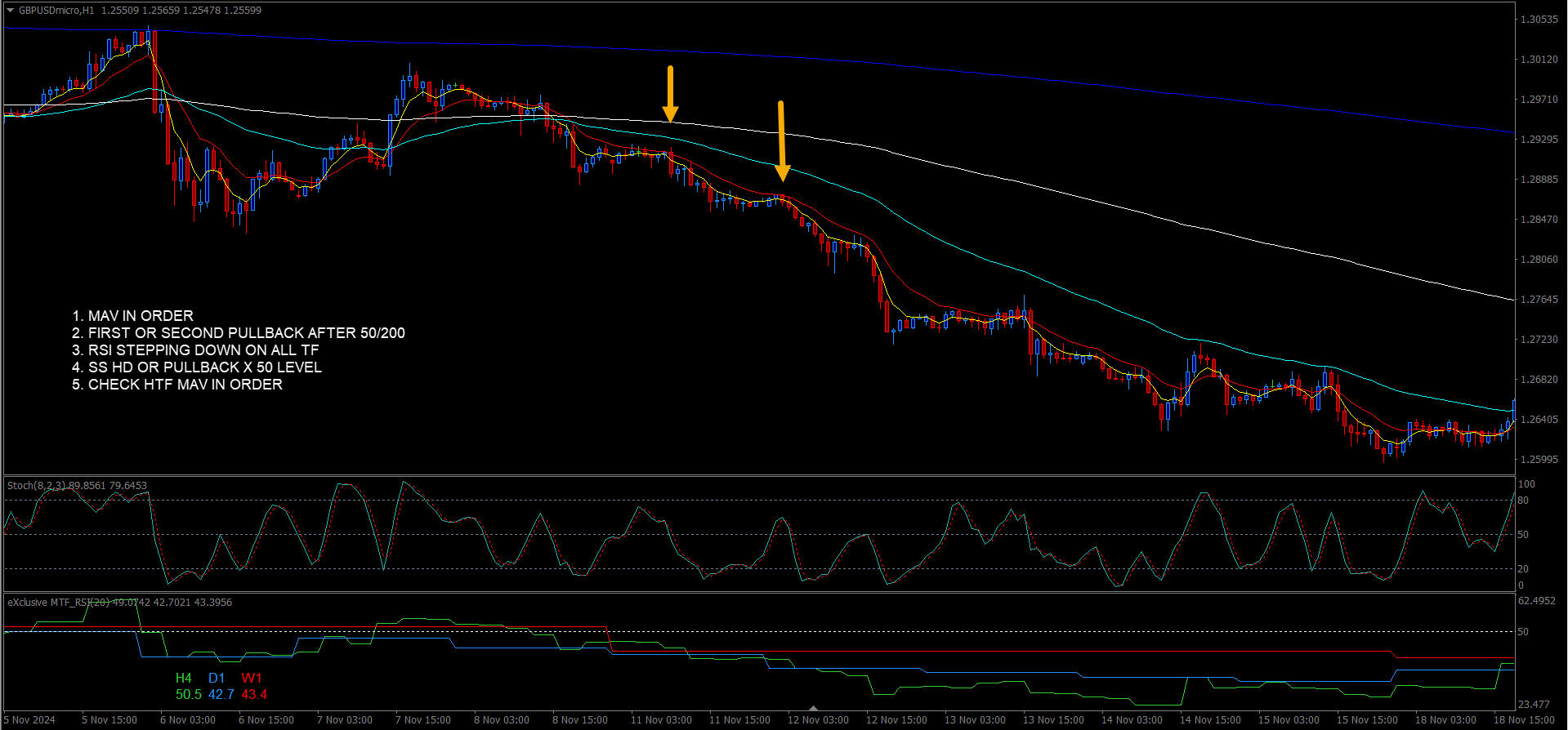Image resolution: width=1568 pixels, height=730 pixels.
Task: Click the gray chart shift triangle marker
Action: (x=812, y=709)
